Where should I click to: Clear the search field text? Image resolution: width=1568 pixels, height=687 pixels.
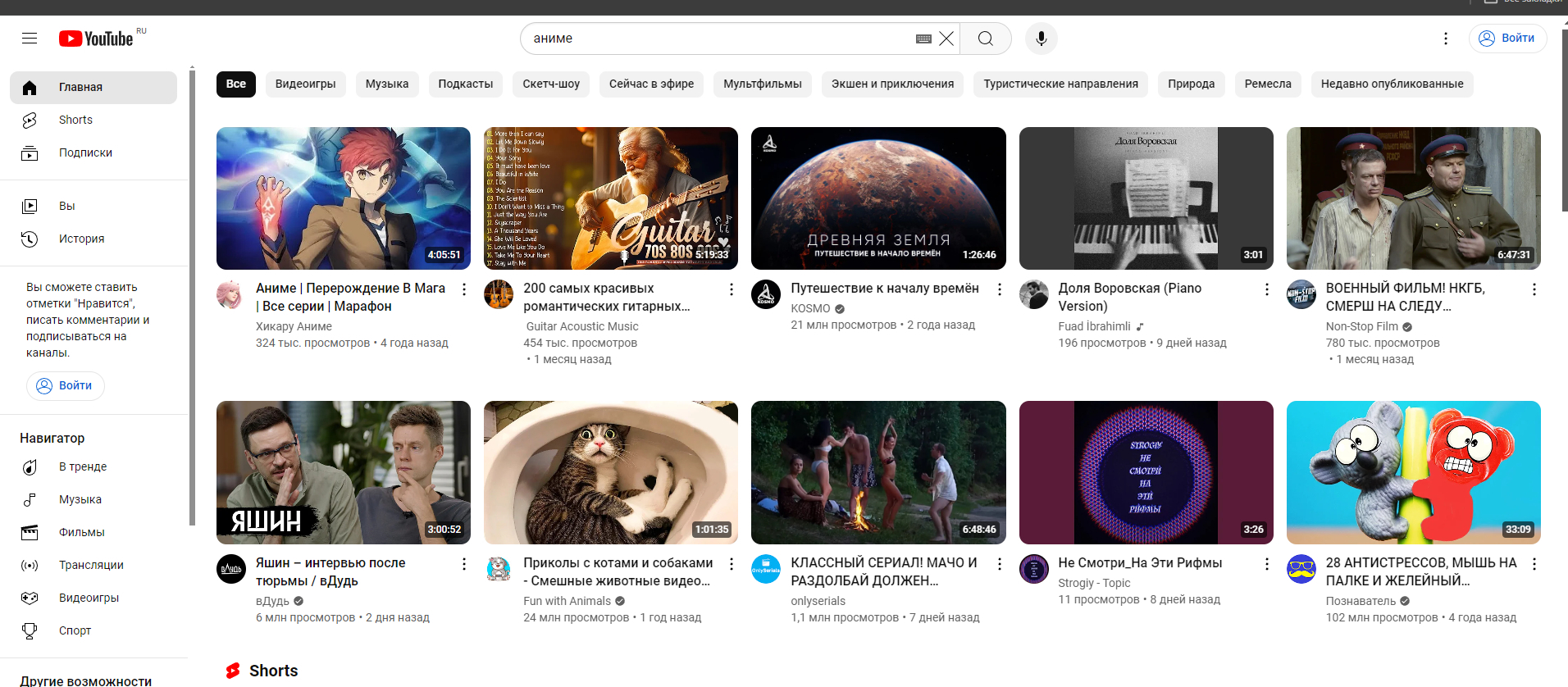(946, 39)
